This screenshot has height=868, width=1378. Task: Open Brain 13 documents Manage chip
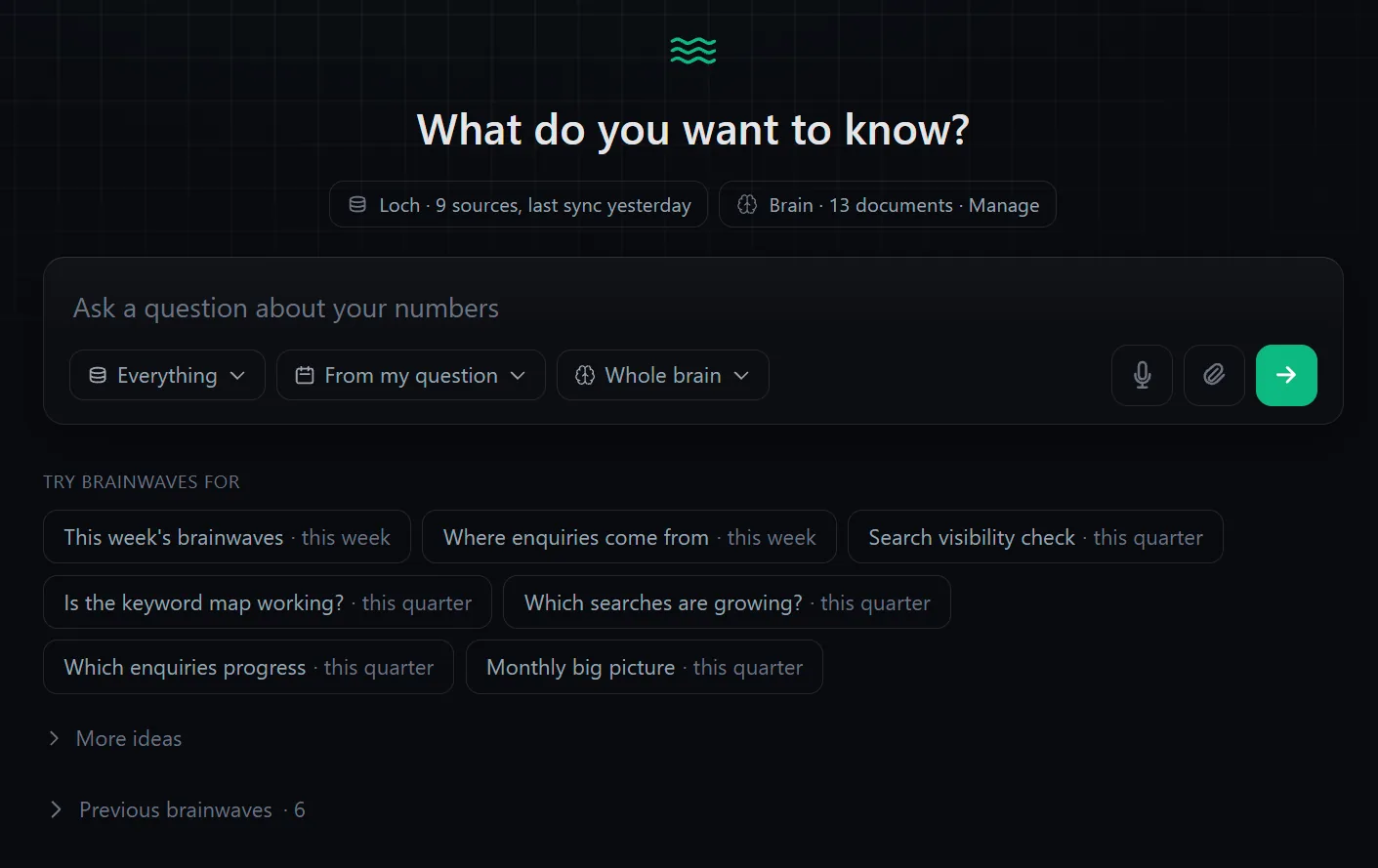pos(887,205)
